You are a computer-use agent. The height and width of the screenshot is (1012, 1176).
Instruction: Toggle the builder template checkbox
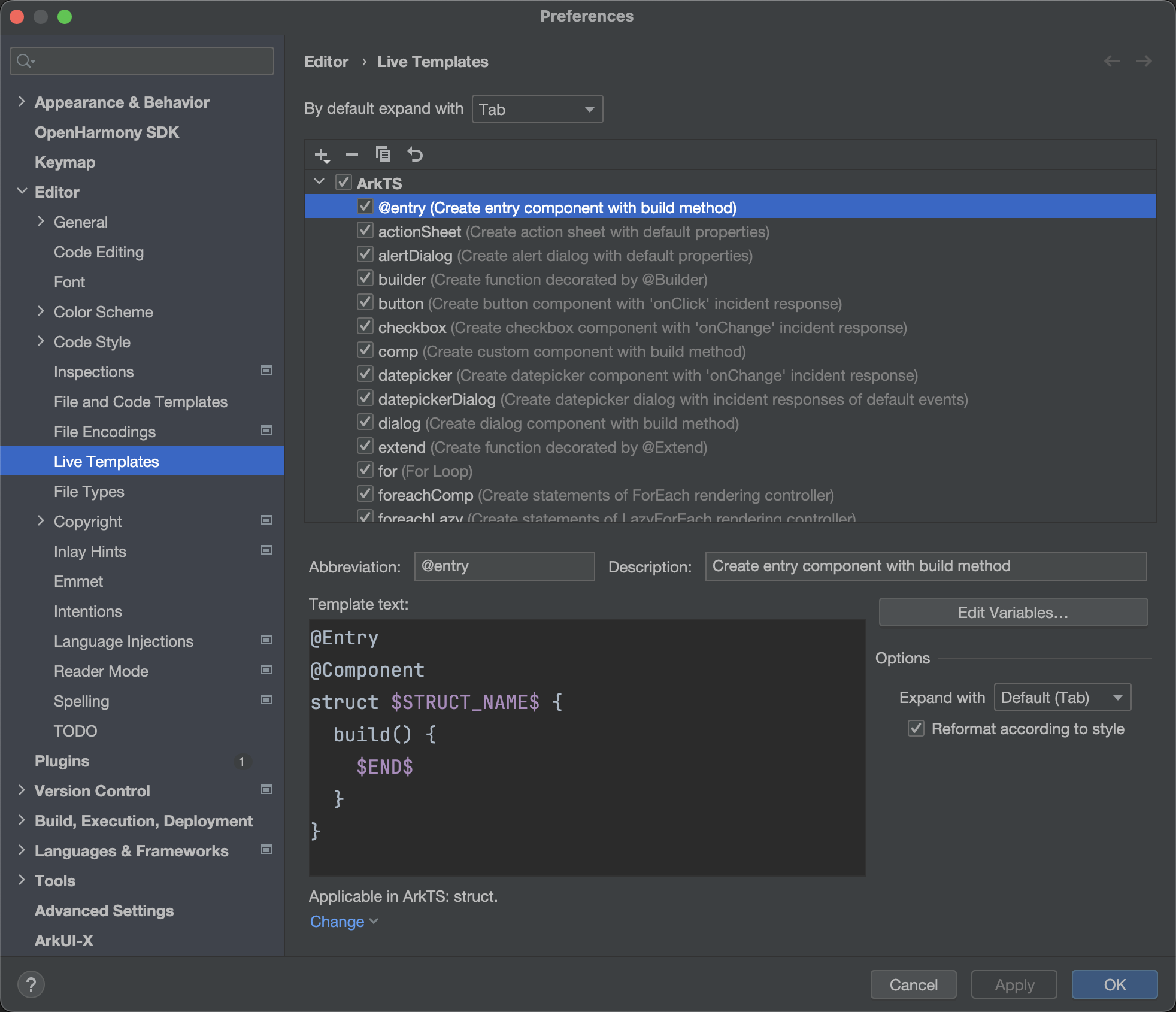(x=365, y=278)
